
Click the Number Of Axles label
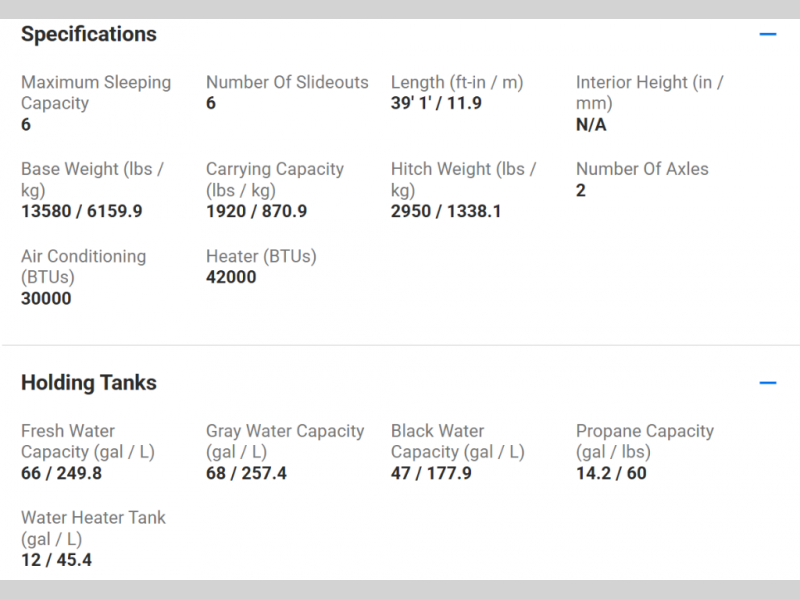tap(642, 169)
